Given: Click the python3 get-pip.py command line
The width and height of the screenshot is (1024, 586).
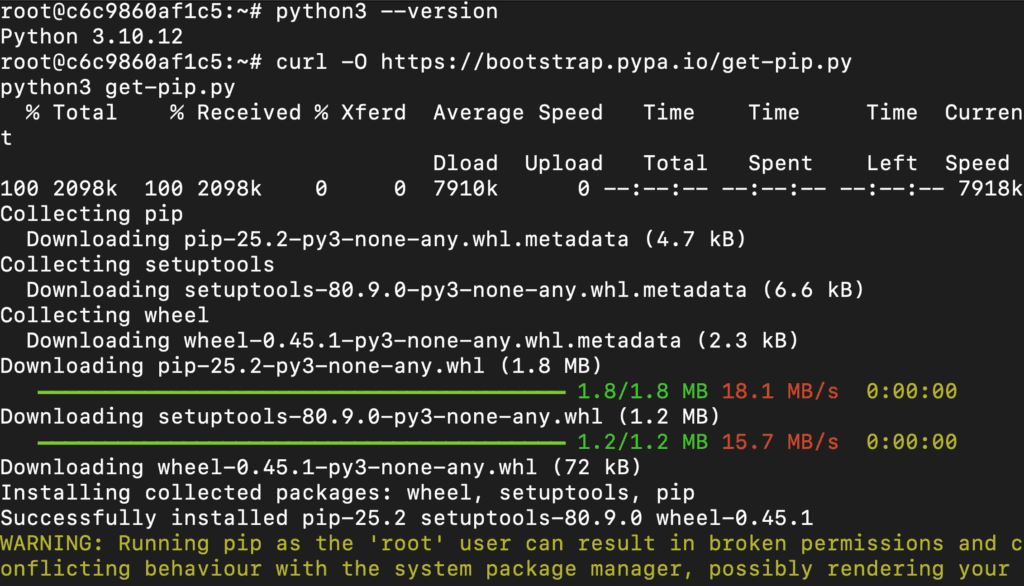Looking at the screenshot, I should [x=118, y=88].
